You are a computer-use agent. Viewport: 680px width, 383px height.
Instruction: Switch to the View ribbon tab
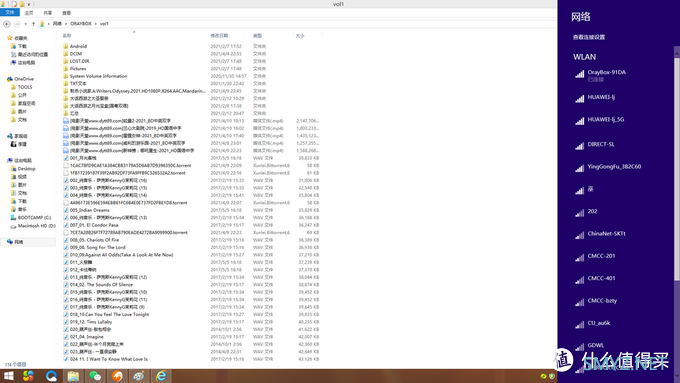[x=66, y=13]
